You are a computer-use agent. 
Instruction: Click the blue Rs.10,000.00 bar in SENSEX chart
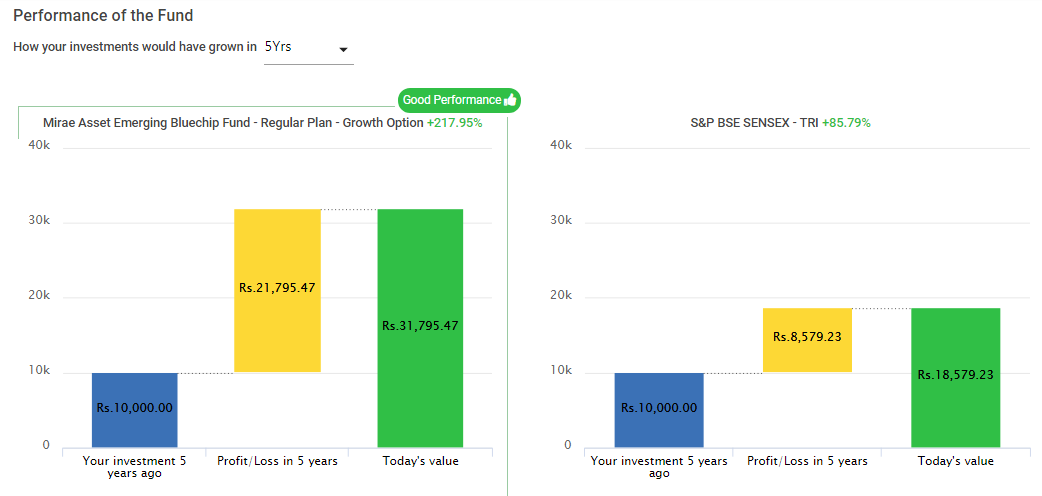point(659,409)
